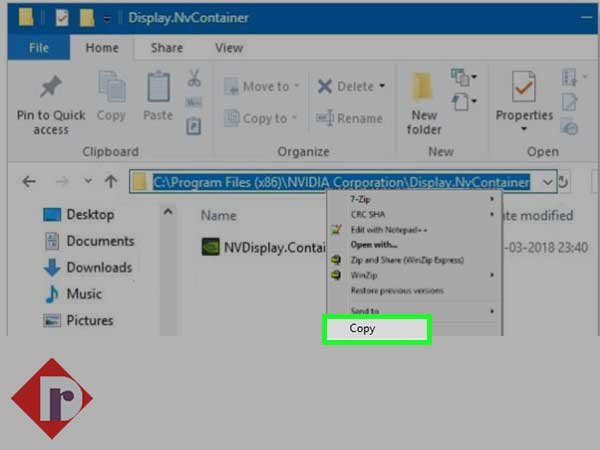Click the Cut scissors icon

click(194, 78)
